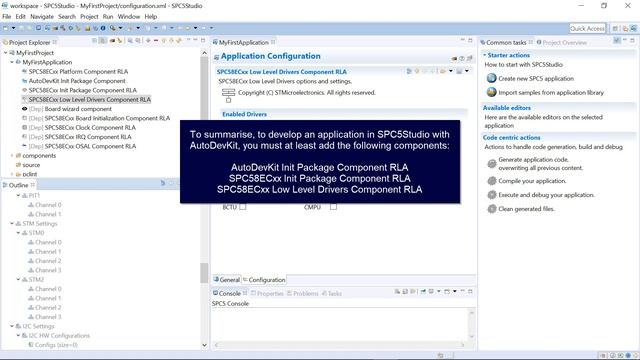This screenshot has height=360, width=640.
Task: Click the save icon in Low Level Drivers section toolbar
Action: [x=459, y=71]
